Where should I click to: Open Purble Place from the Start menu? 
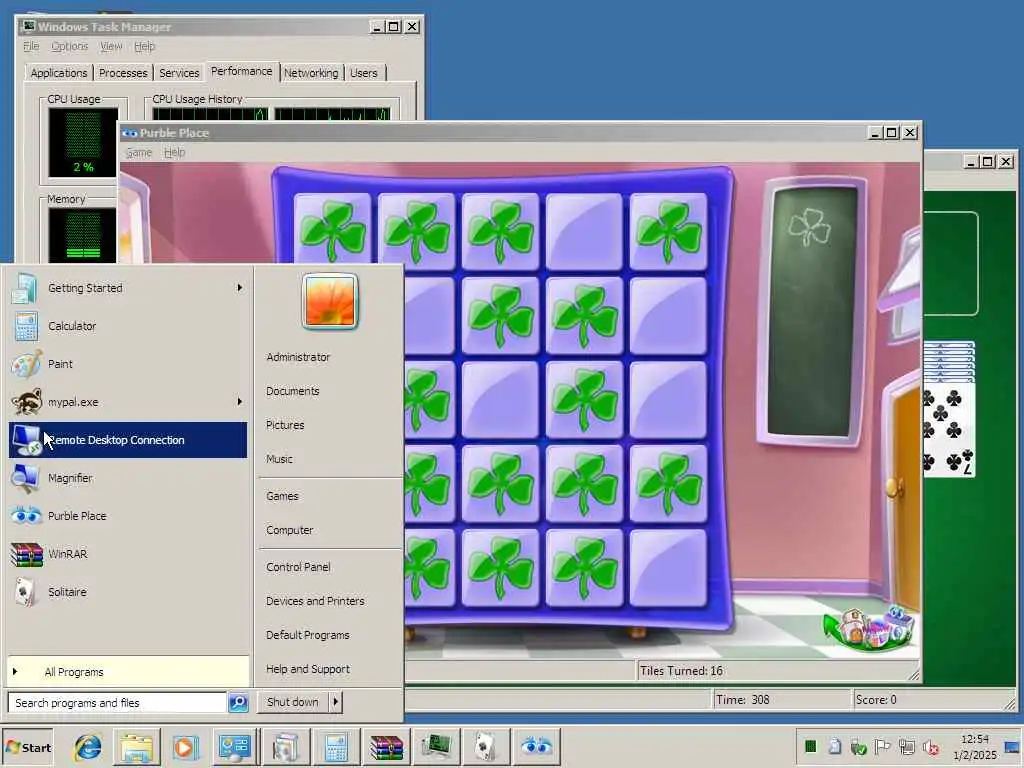(x=128, y=516)
